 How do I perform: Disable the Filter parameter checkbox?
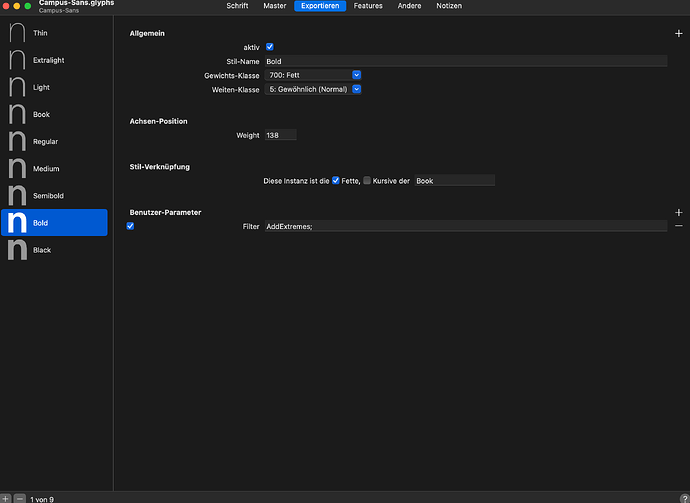click(x=131, y=226)
